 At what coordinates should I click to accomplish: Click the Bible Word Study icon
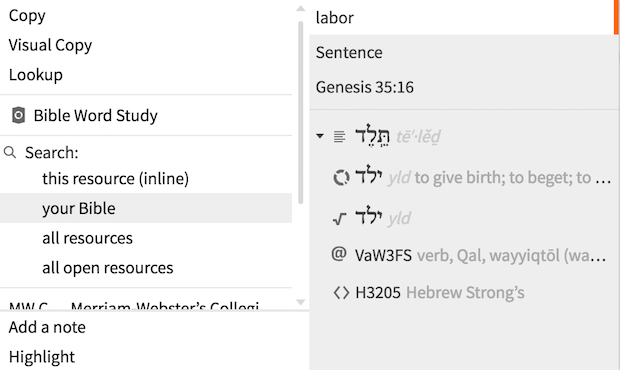click(x=18, y=115)
